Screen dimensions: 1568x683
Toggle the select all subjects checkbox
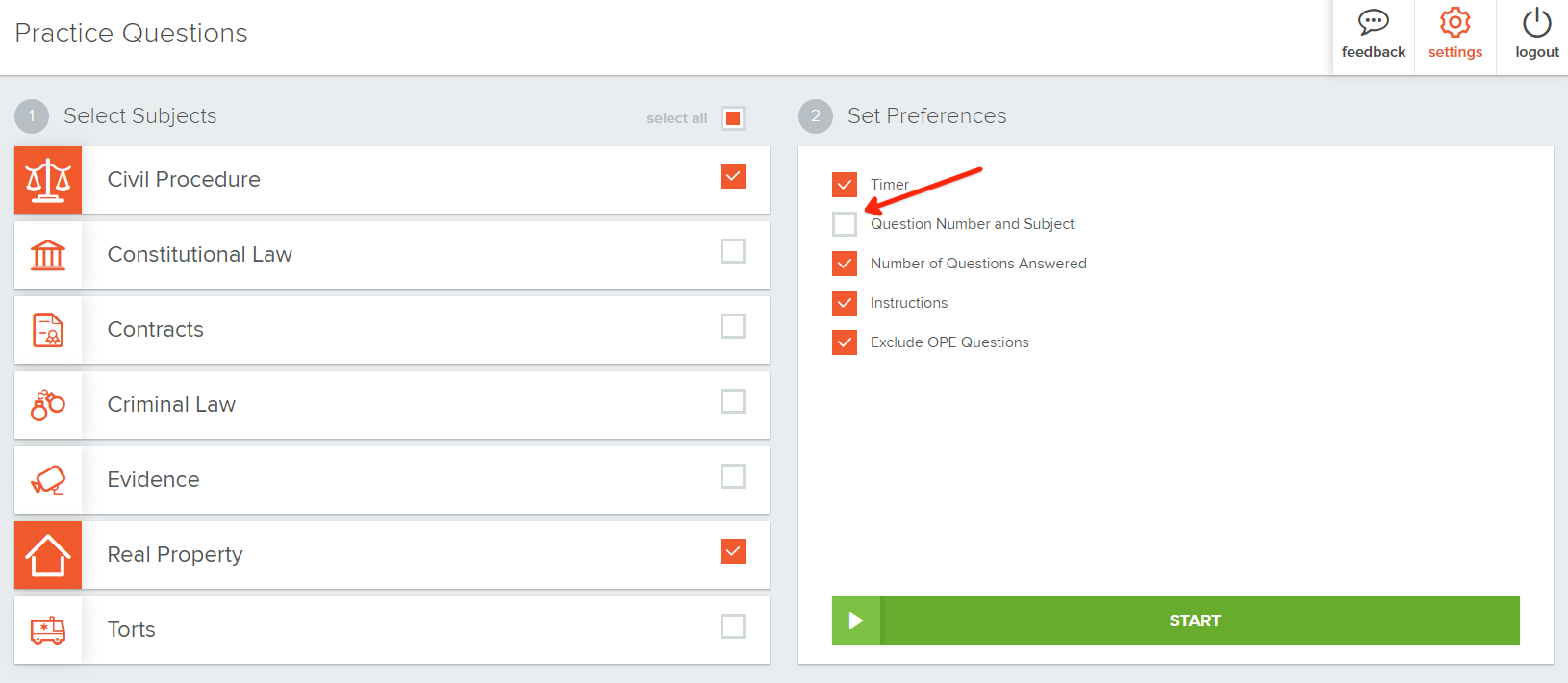point(733,118)
